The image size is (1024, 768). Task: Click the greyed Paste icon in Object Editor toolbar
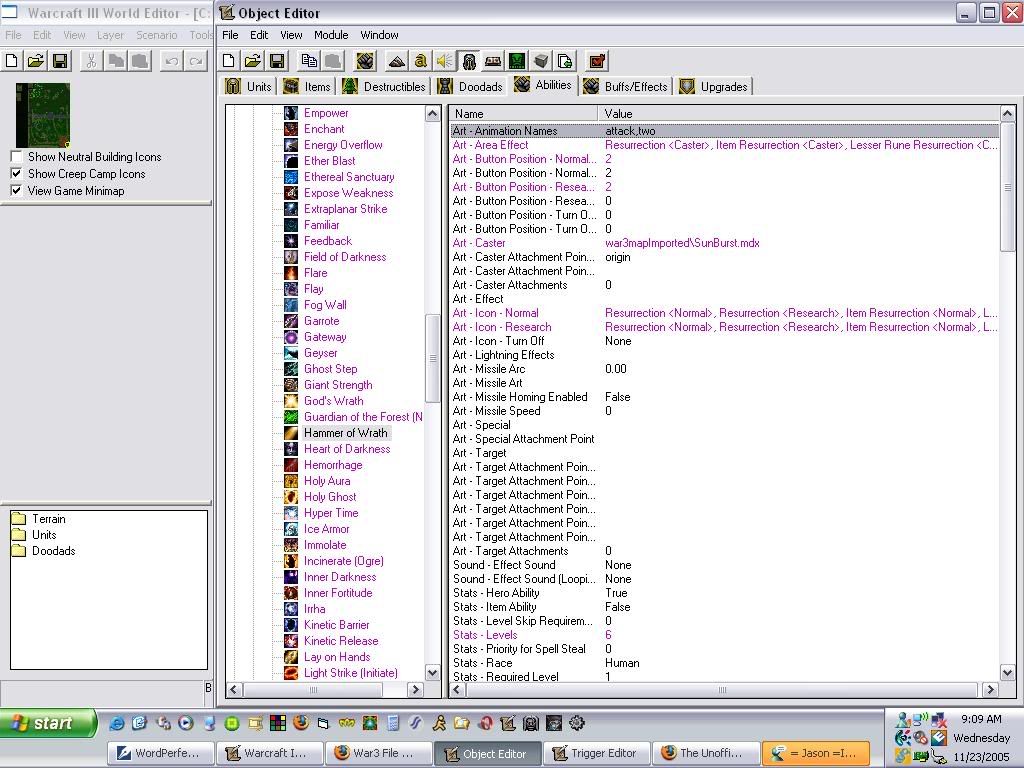(x=333, y=61)
